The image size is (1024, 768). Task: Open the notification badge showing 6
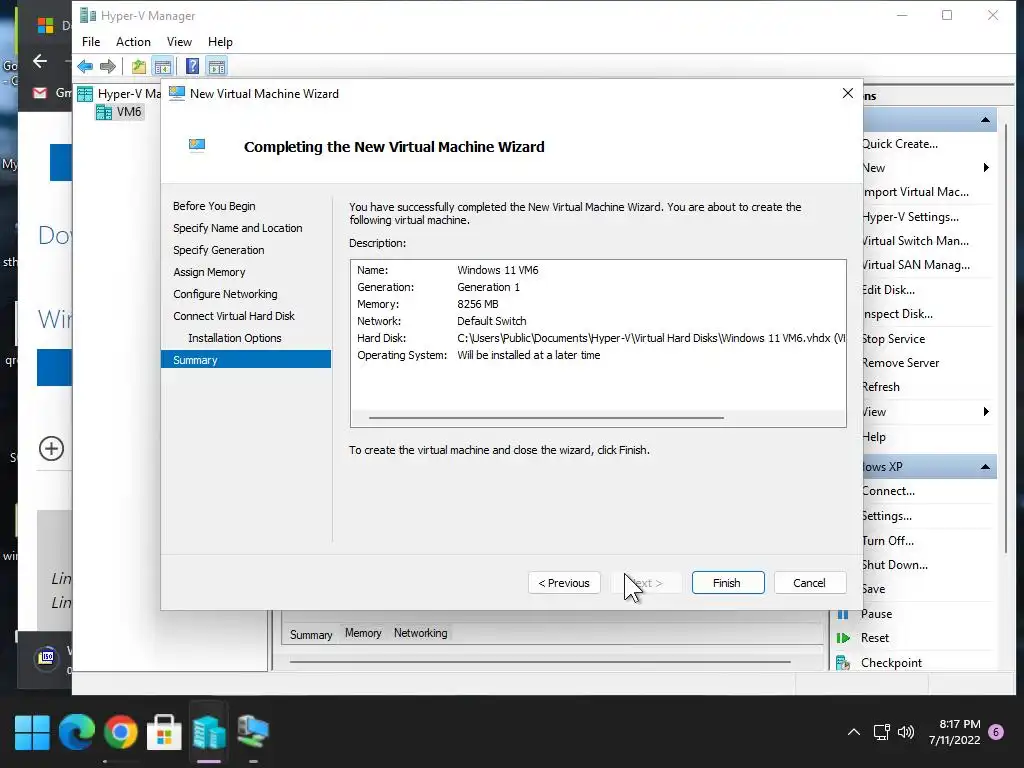[996, 732]
